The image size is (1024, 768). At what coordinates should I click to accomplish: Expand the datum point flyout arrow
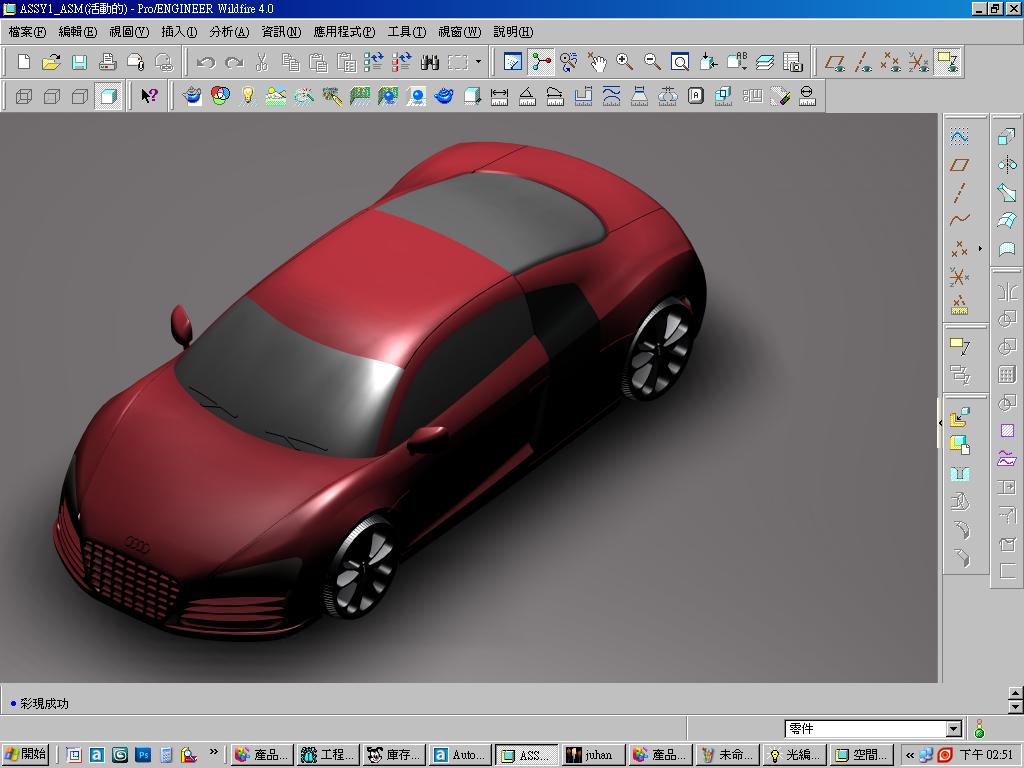(x=980, y=248)
